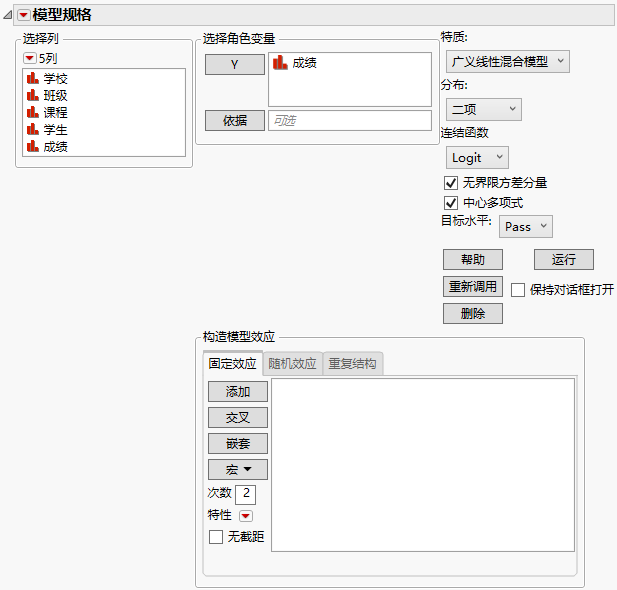617x590 pixels.
Task: Click the nominal icon beside 课程 column
Action: point(33,113)
